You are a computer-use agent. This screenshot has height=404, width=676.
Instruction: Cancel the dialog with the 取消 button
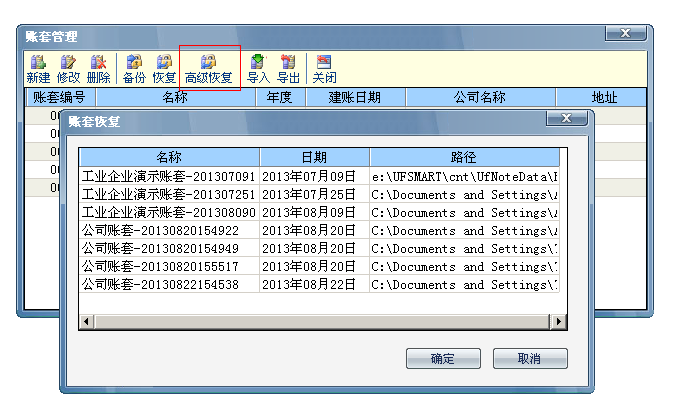point(530,359)
